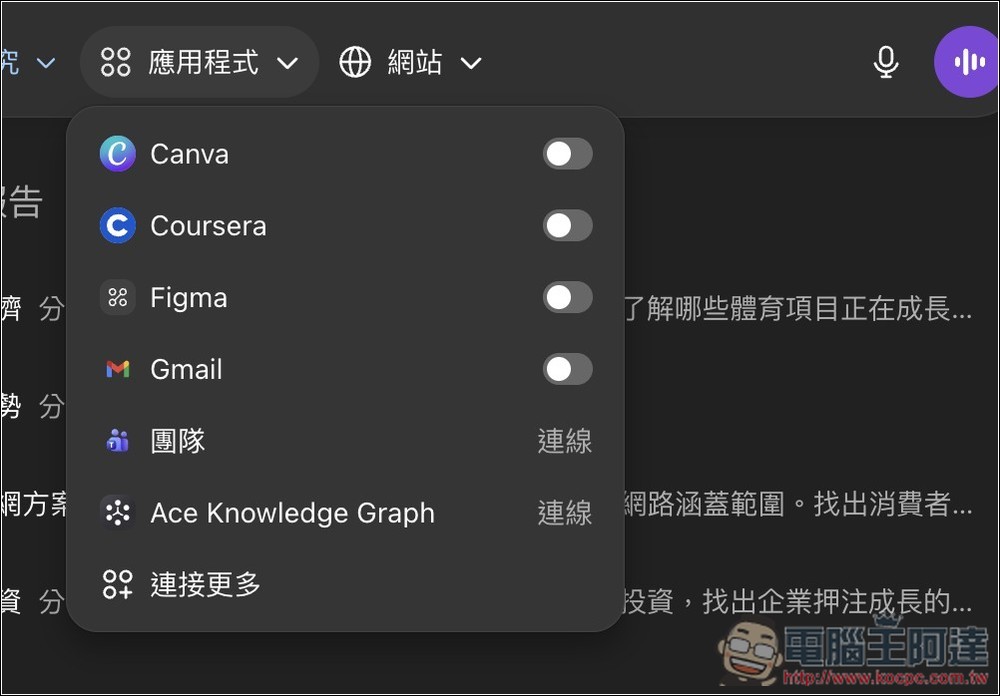The image size is (1000, 696).
Task: Start voice input with the microphone icon
Action: 885,63
